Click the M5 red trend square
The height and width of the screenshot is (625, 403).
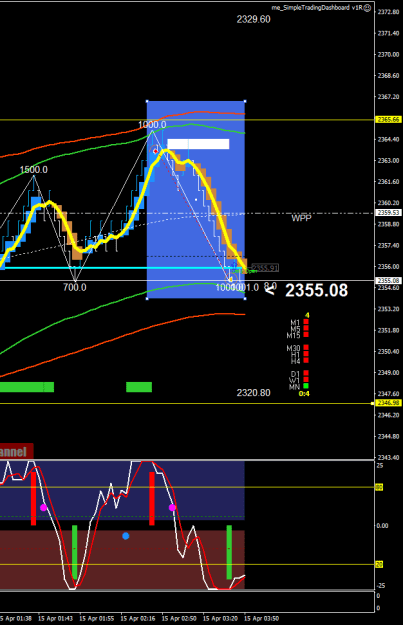[306, 328]
